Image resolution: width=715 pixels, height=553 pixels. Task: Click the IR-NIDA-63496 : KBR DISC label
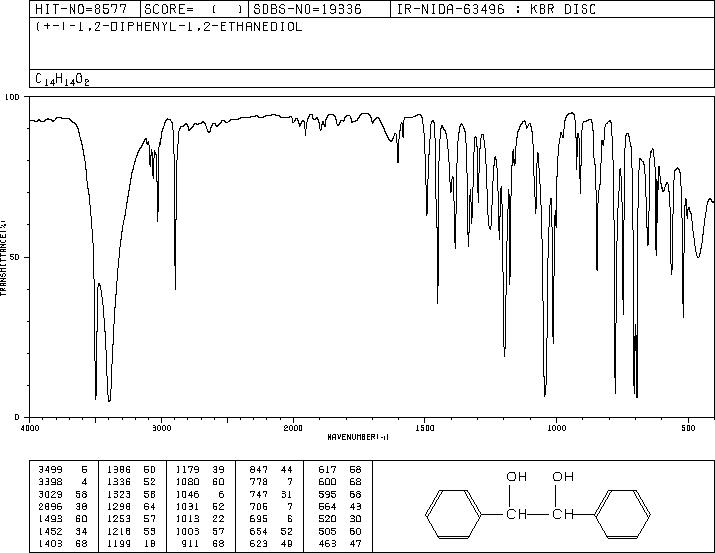tap(496, 9)
